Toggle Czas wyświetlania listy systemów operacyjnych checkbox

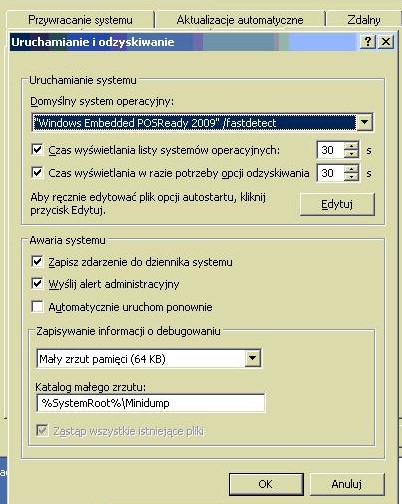pyautogui.click(x=37, y=149)
